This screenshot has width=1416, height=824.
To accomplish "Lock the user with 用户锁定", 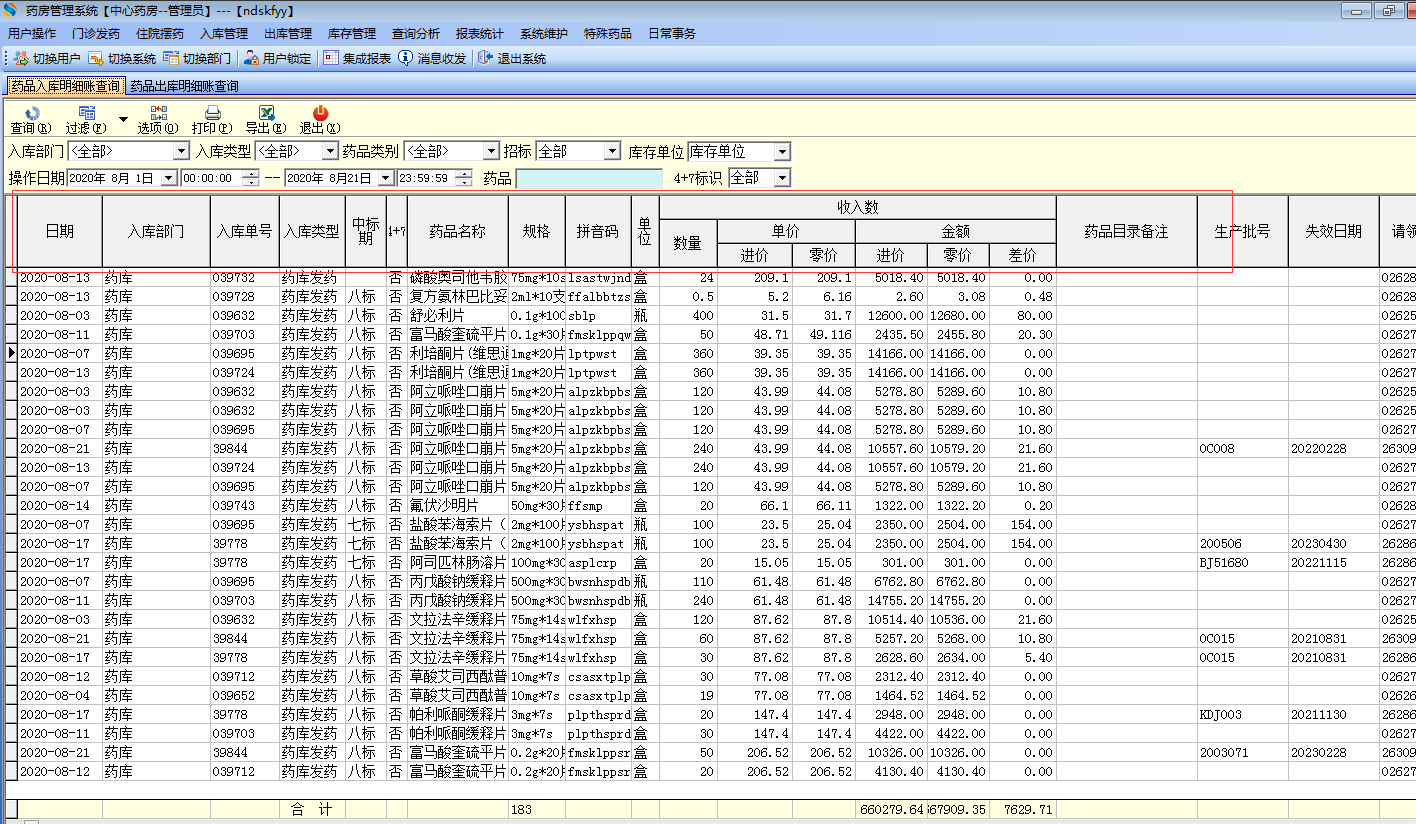I will 278,59.
